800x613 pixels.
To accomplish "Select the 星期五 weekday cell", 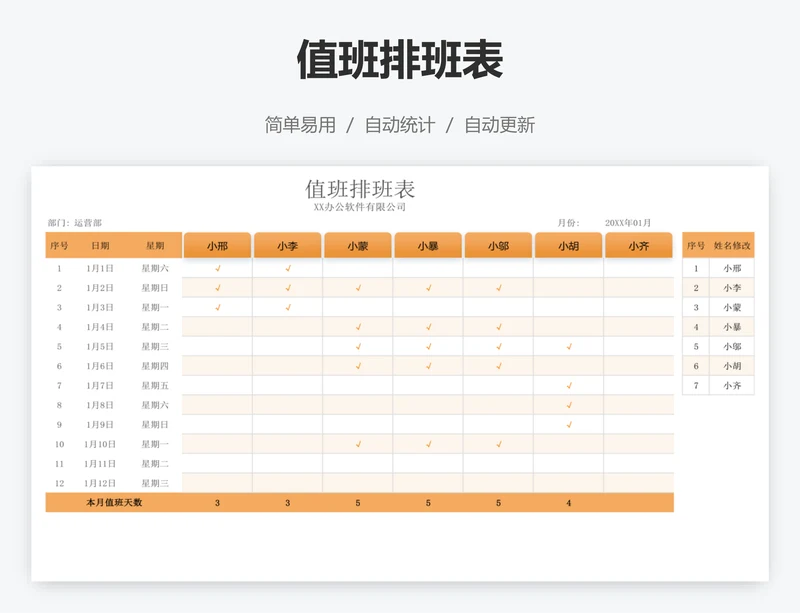I will [x=155, y=386].
